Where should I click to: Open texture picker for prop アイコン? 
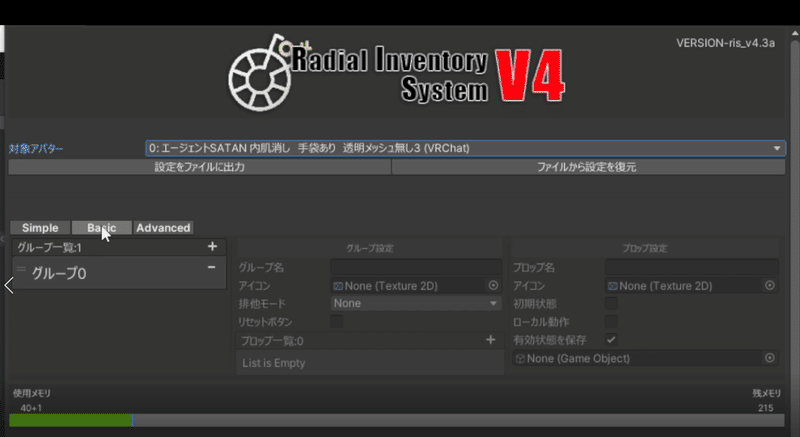pyautogui.click(x=769, y=286)
